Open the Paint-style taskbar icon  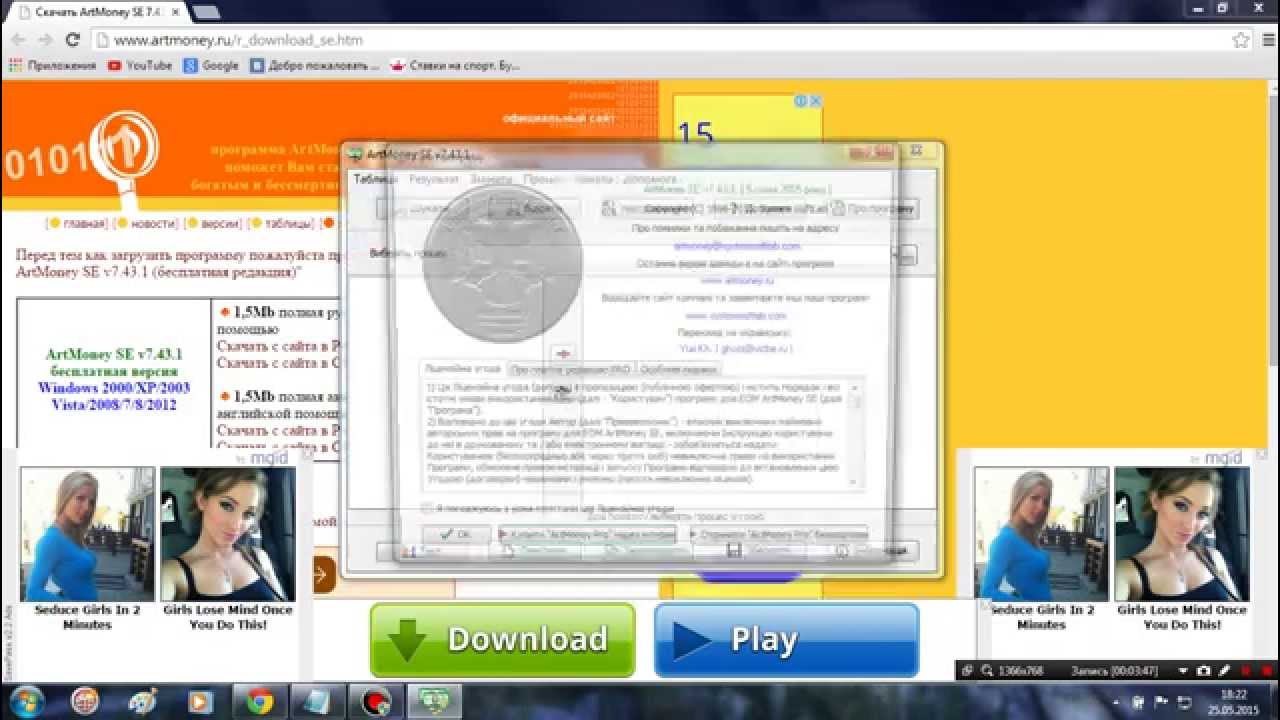144,702
